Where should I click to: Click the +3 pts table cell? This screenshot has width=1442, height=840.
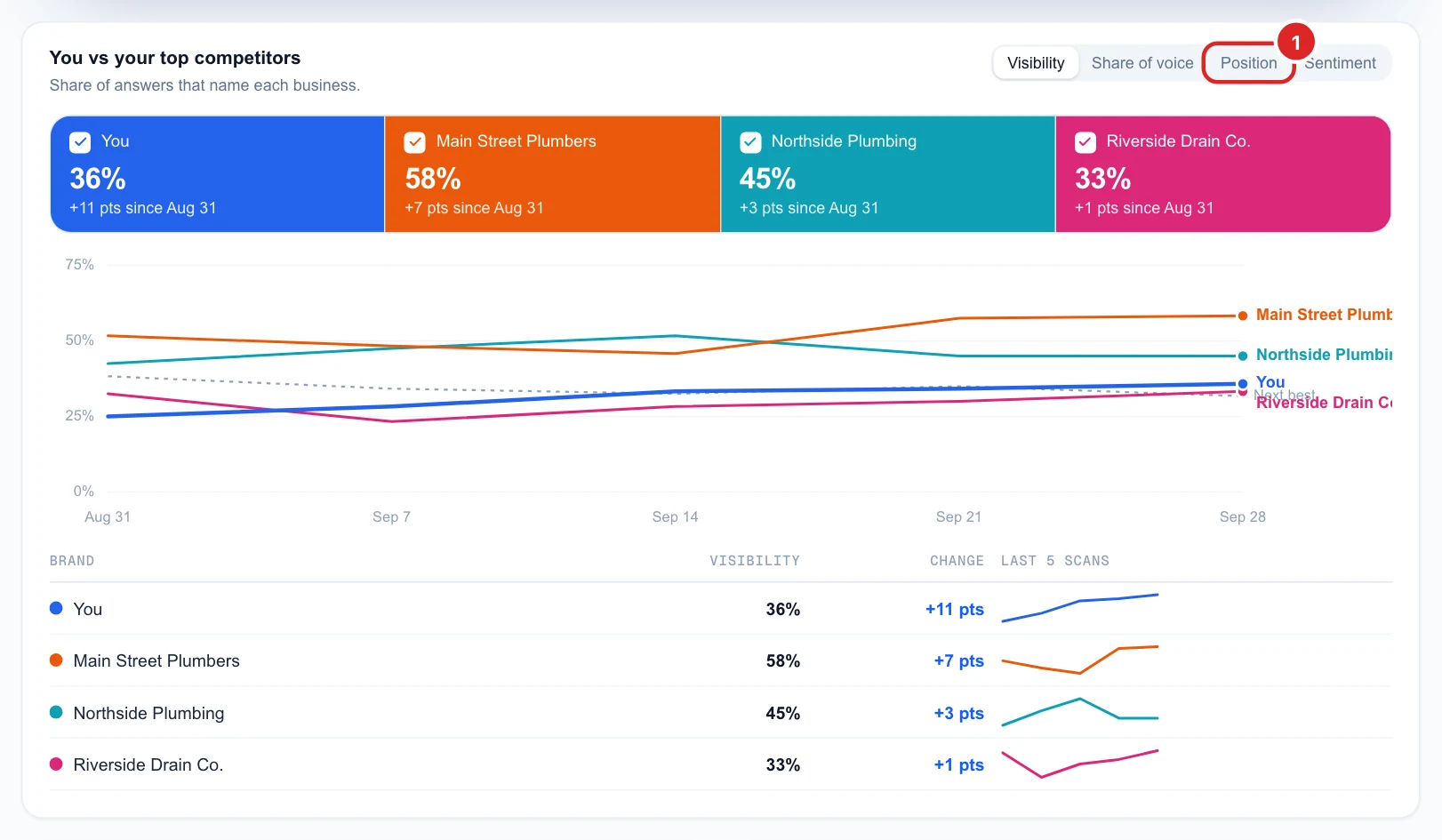click(958, 713)
